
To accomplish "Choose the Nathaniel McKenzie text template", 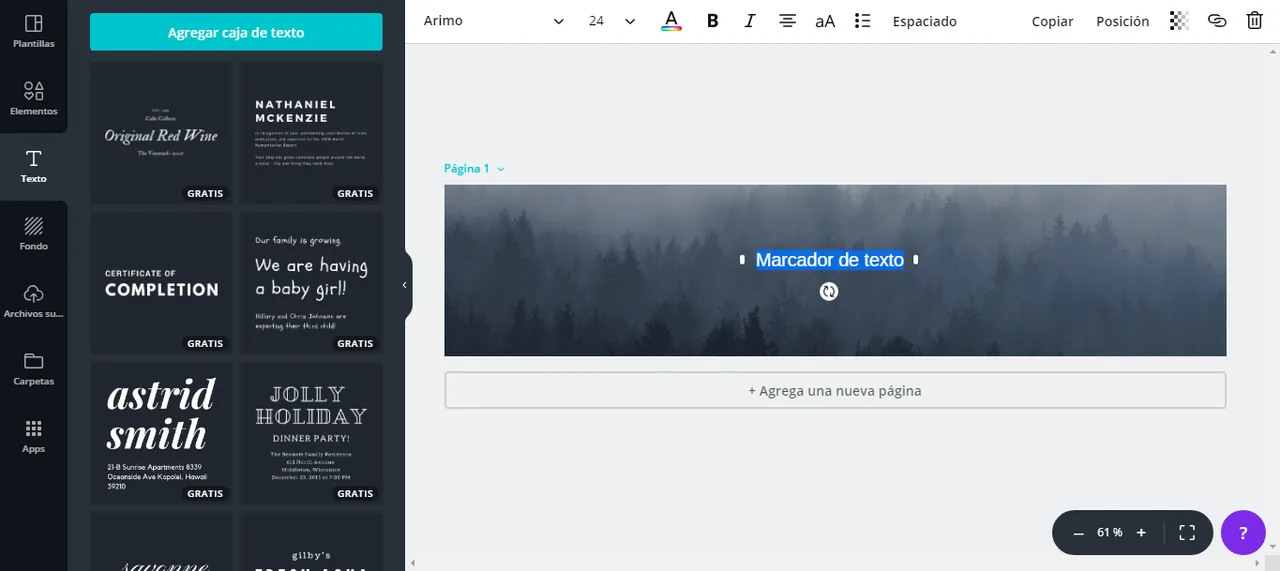I will click(311, 133).
